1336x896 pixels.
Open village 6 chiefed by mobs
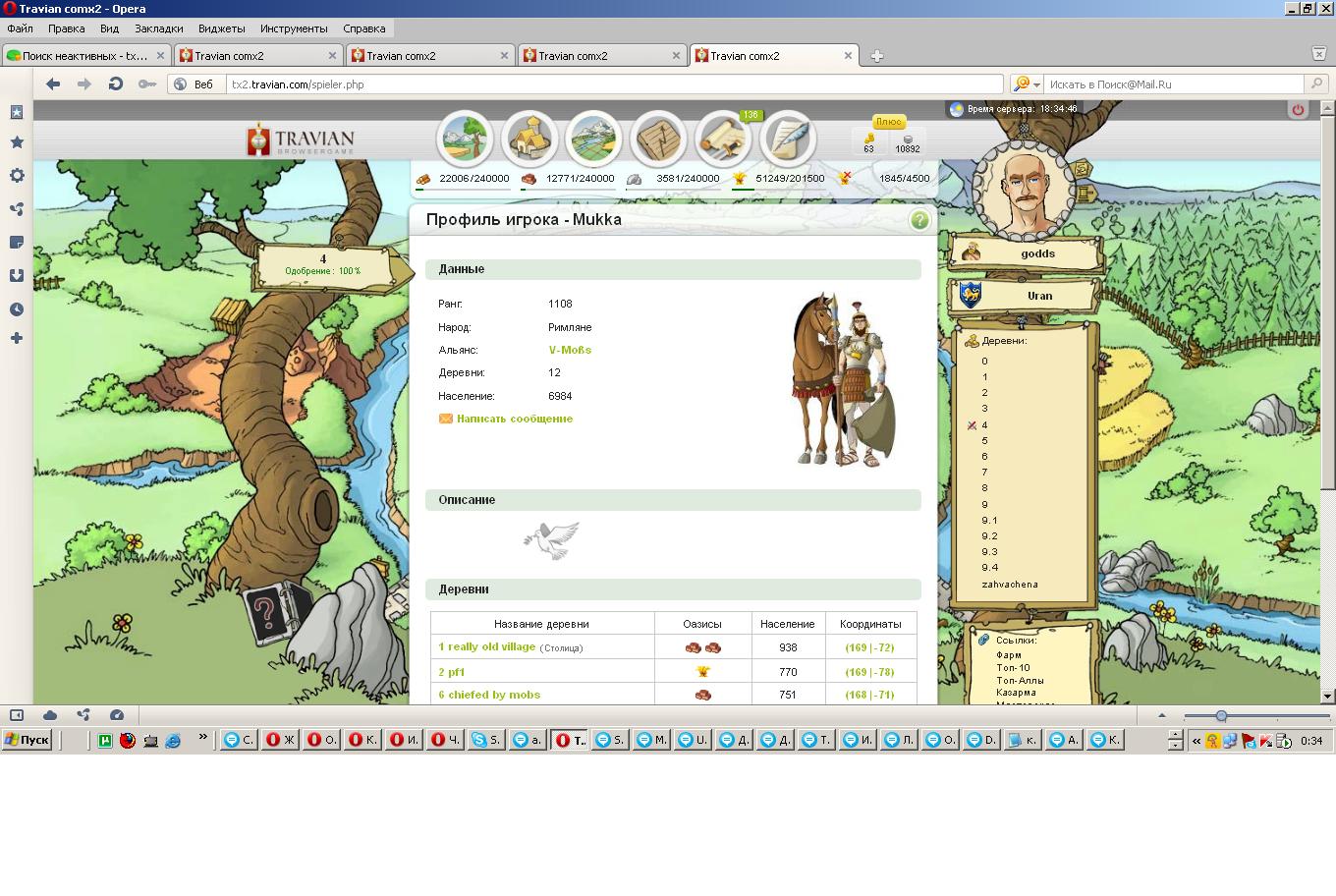[489, 695]
